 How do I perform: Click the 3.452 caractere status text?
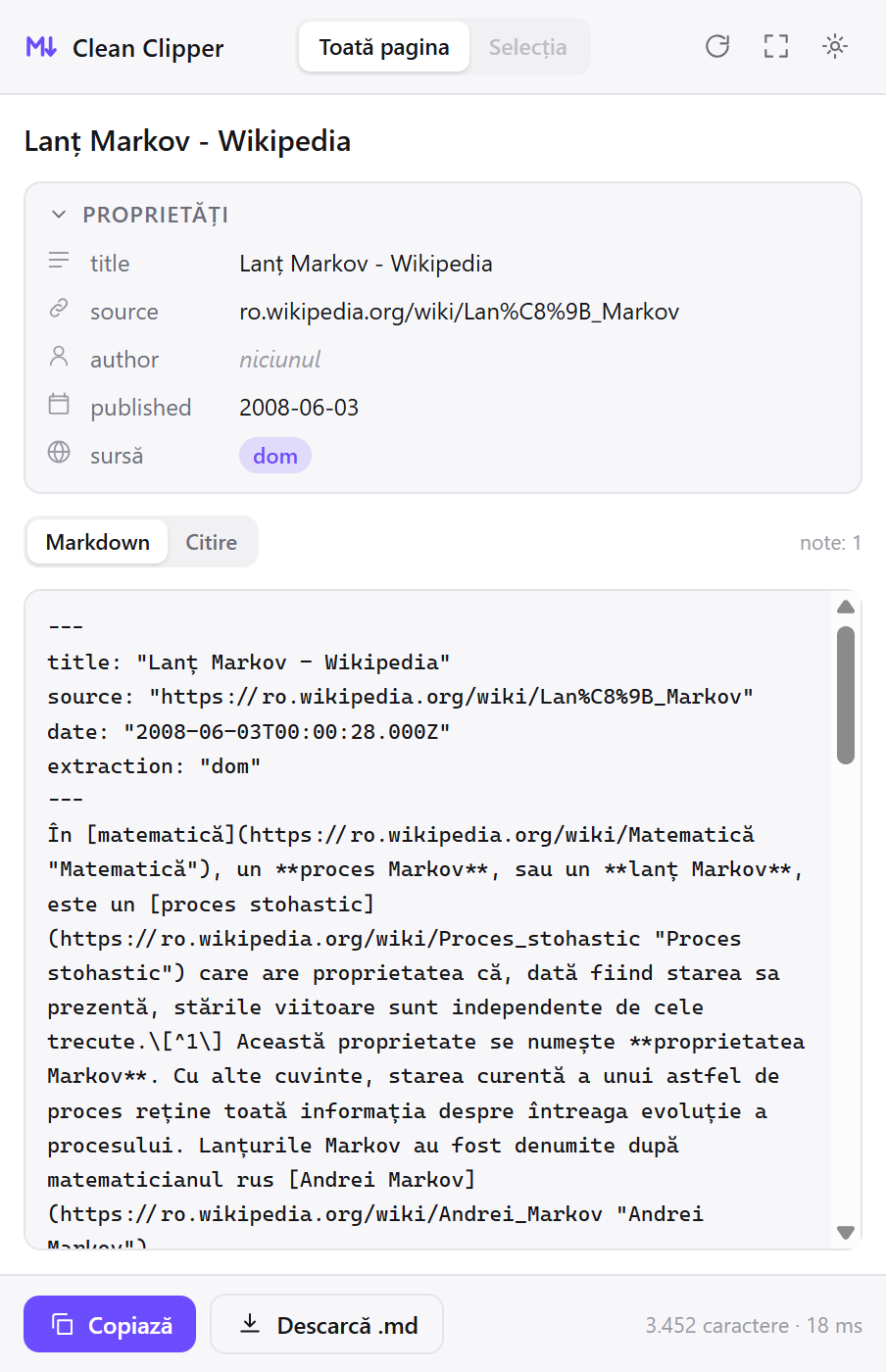[x=716, y=1326]
